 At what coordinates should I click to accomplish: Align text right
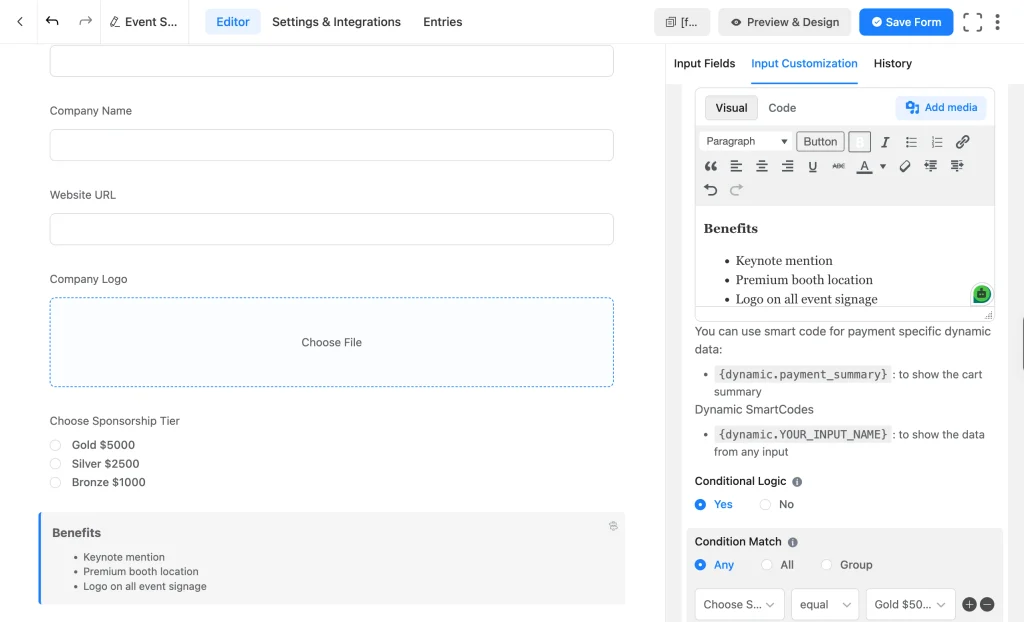pos(788,166)
